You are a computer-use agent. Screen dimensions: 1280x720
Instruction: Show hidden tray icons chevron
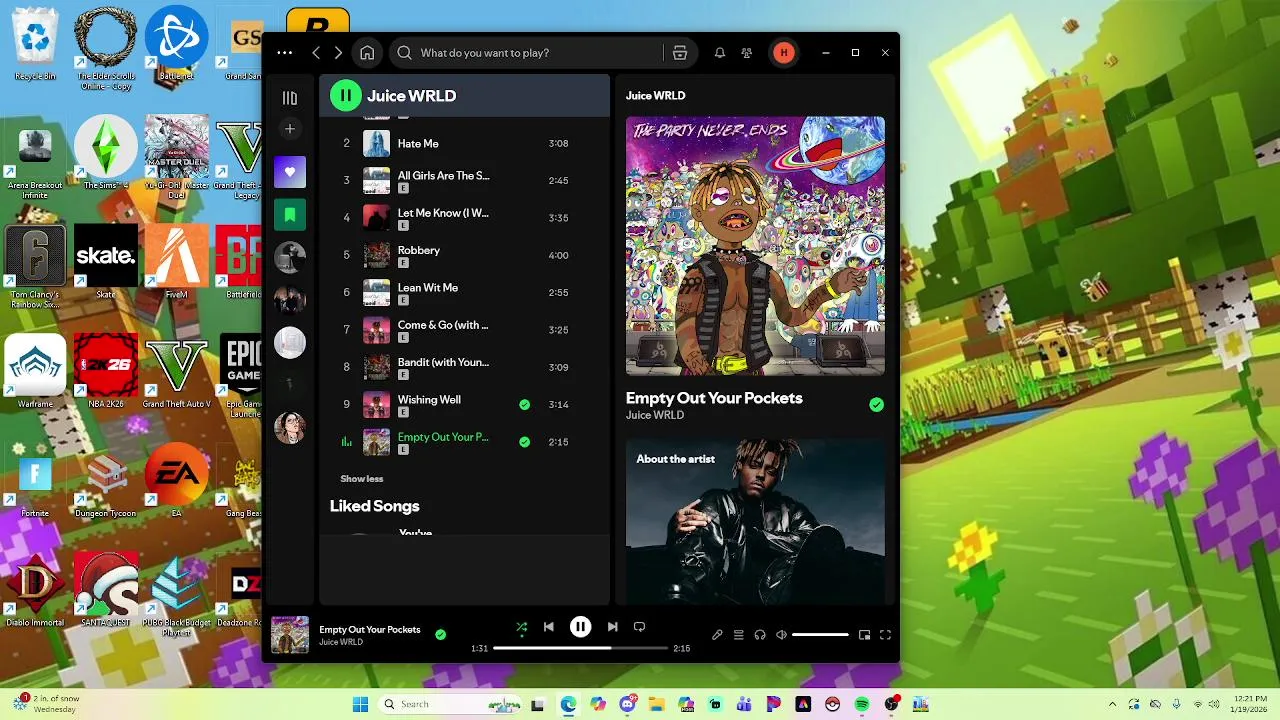click(x=1112, y=704)
